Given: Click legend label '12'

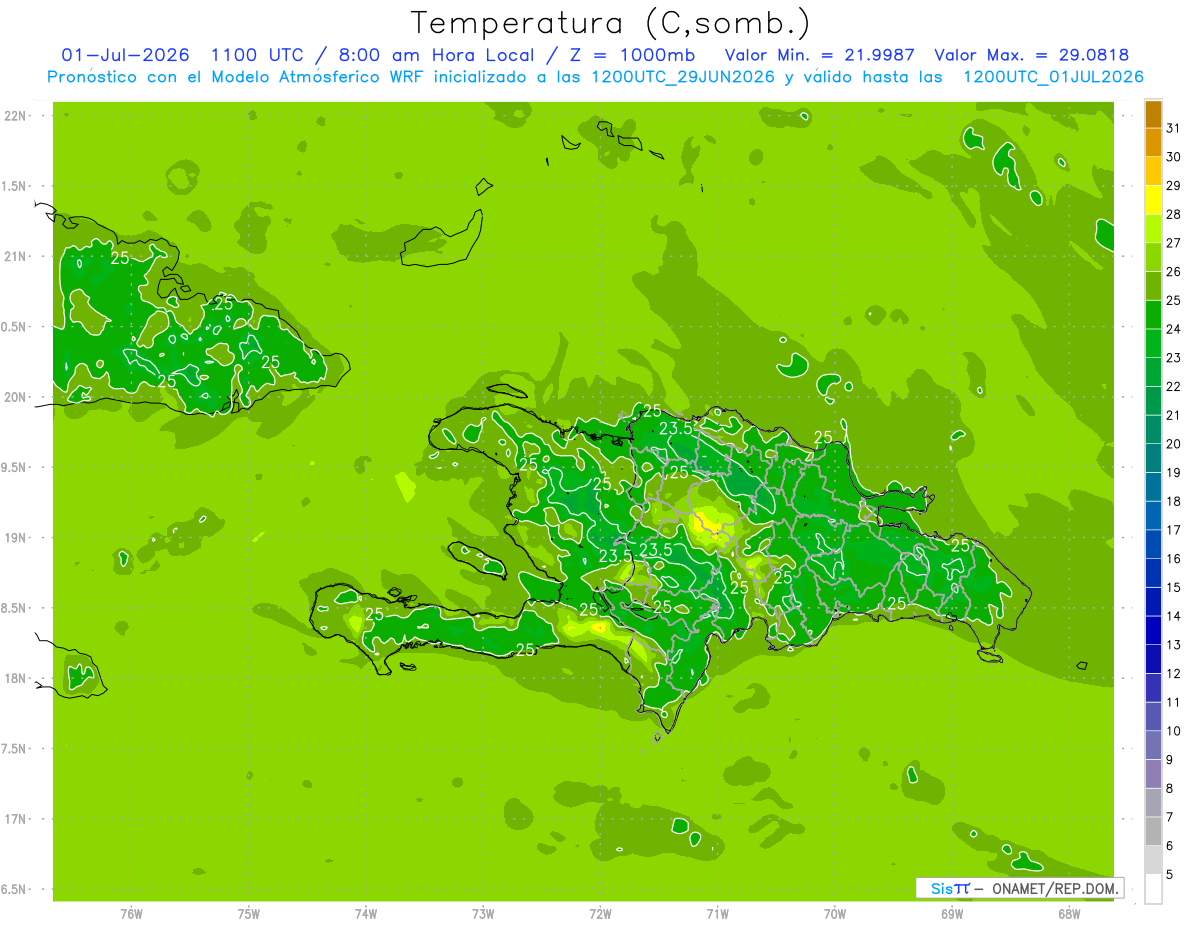Looking at the screenshot, I should pos(1173,674).
